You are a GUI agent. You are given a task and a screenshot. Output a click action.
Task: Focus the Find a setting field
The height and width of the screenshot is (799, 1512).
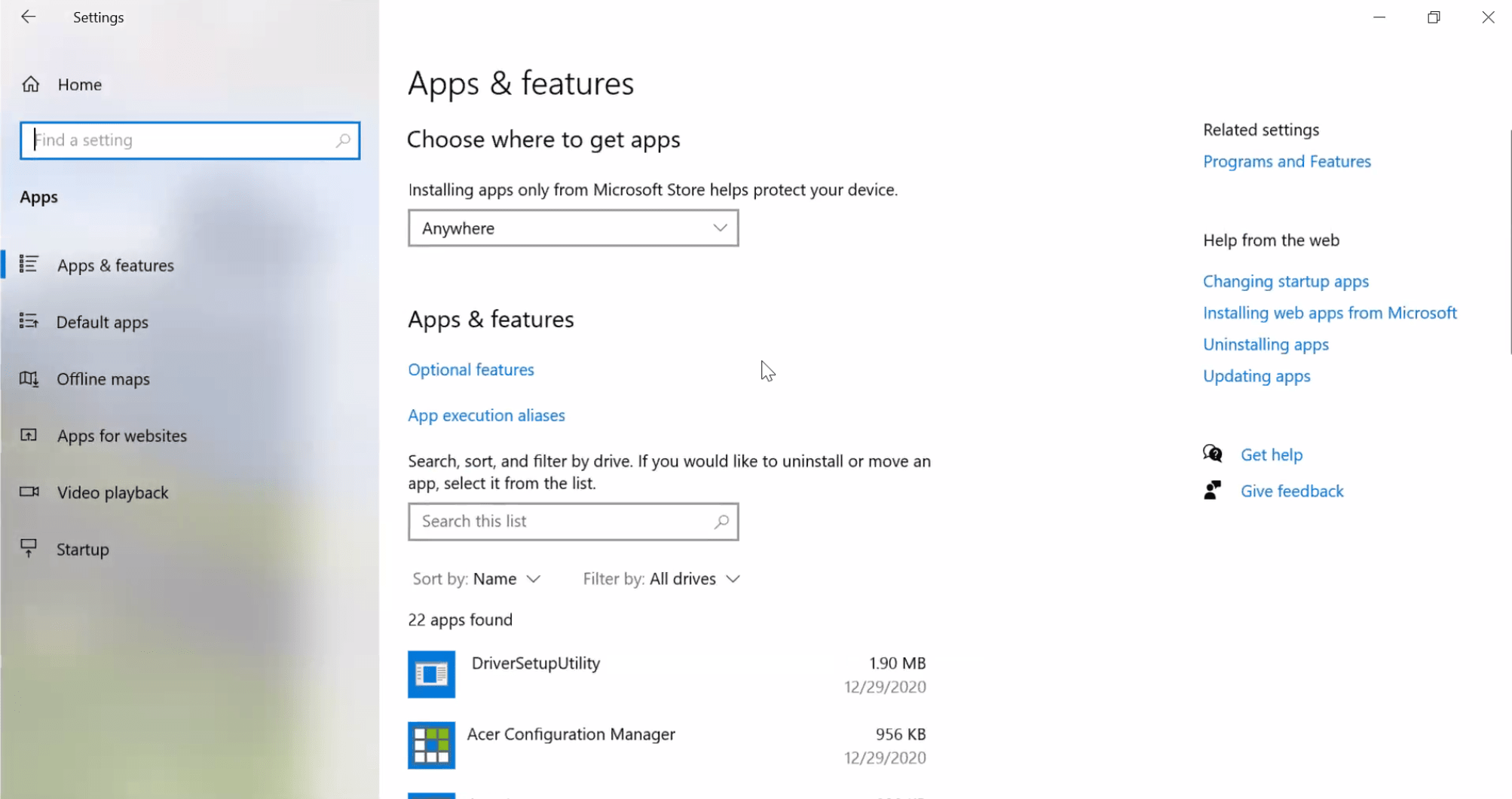pos(190,140)
